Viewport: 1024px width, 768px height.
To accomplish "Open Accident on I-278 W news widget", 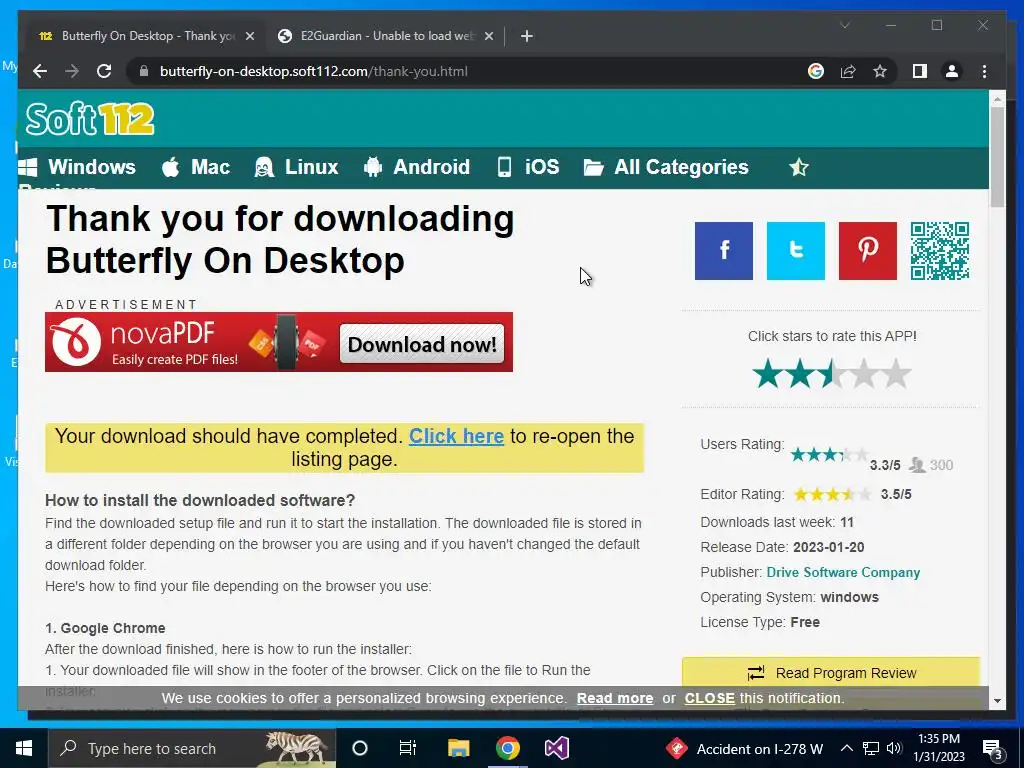I will pyautogui.click(x=744, y=748).
